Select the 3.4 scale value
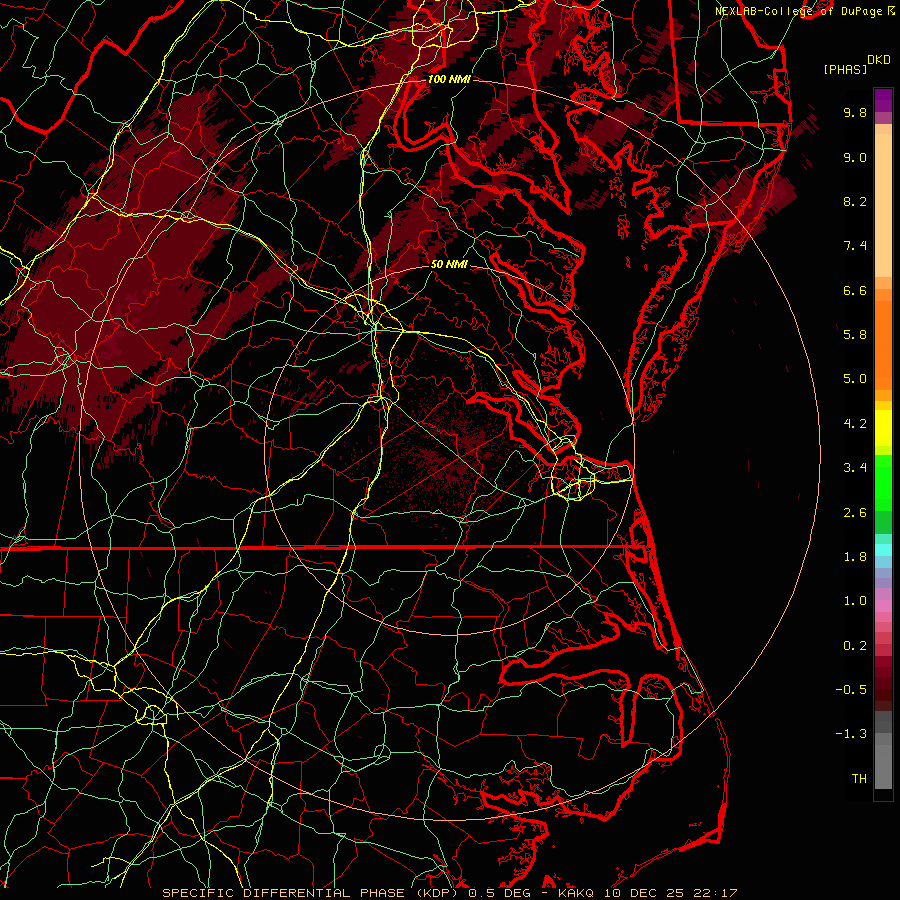900x900 pixels. (x=855, y=468)
